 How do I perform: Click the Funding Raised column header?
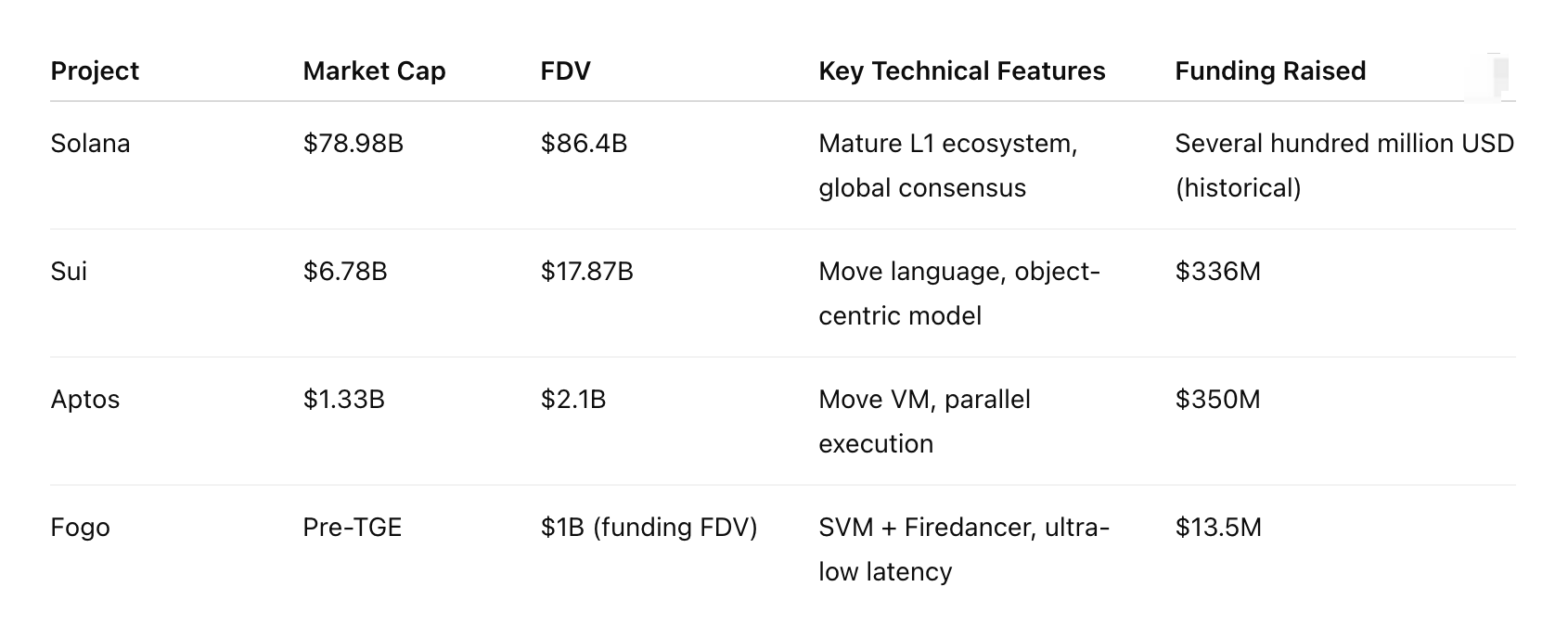pyautogui.click(x=1270, y=71)
